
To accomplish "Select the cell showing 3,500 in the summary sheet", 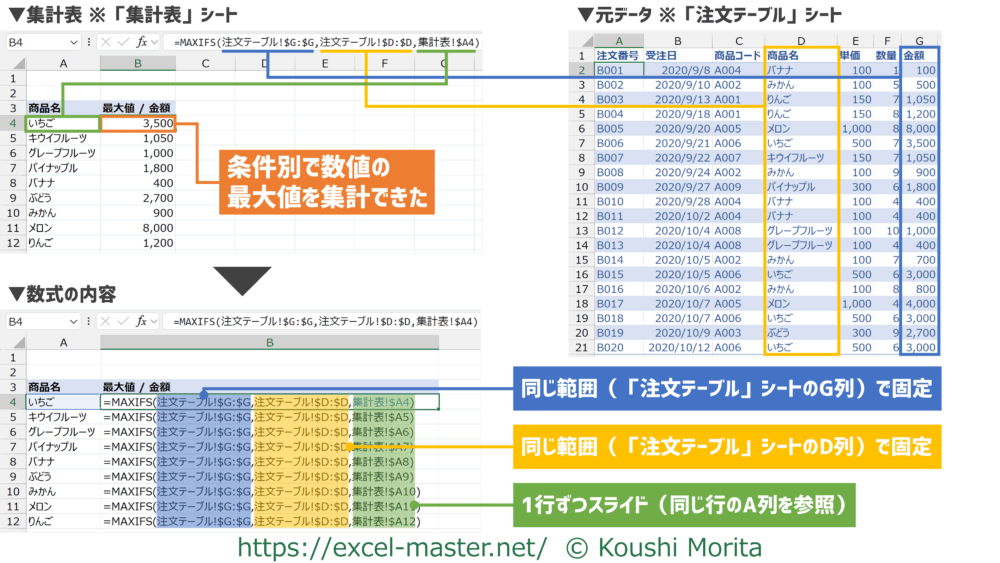I will pyautogui.click(x=138, y=123).
